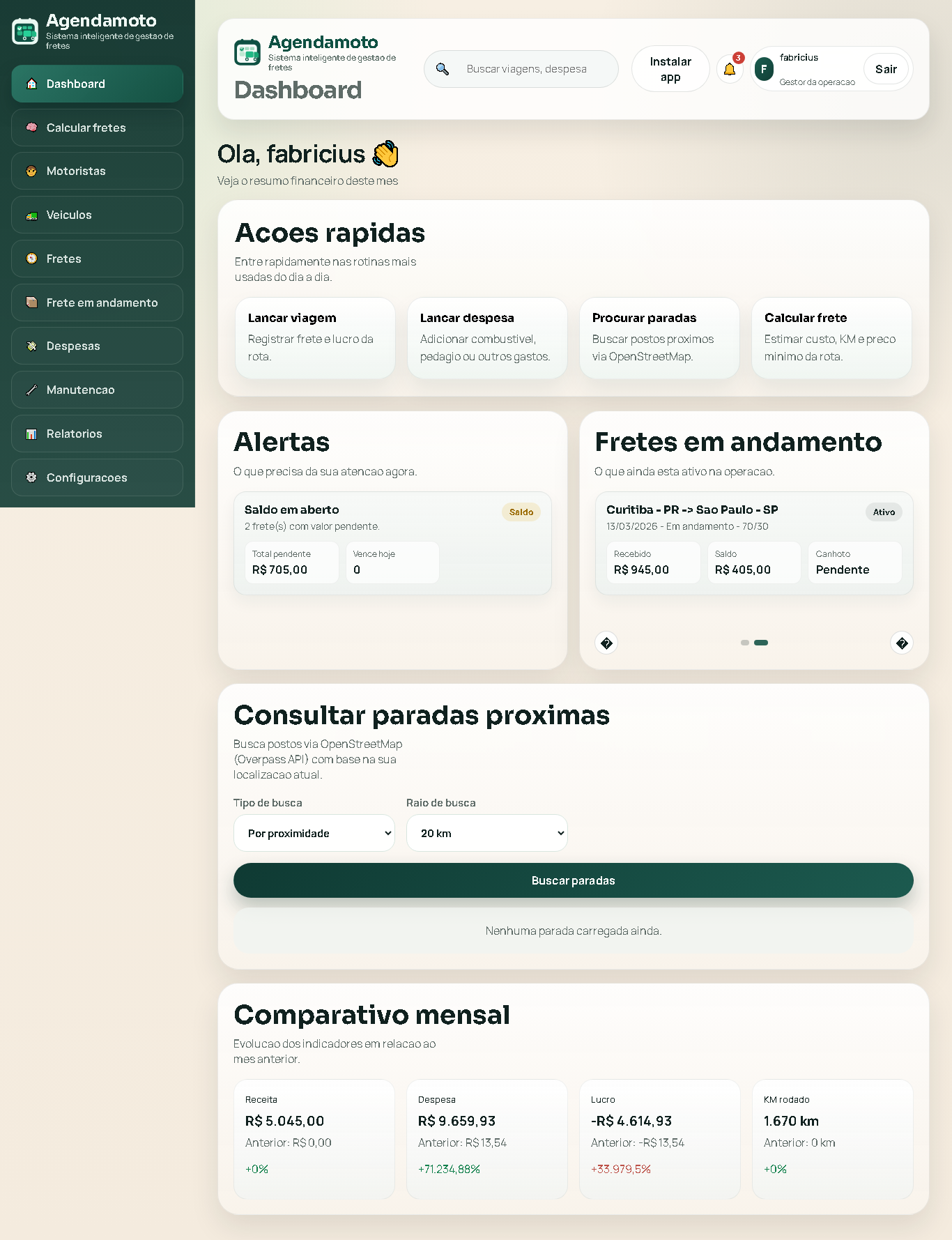Click Nenhuma parada carregada ainda message
This screenshot has height=1240, width=952.
[574, 931]
